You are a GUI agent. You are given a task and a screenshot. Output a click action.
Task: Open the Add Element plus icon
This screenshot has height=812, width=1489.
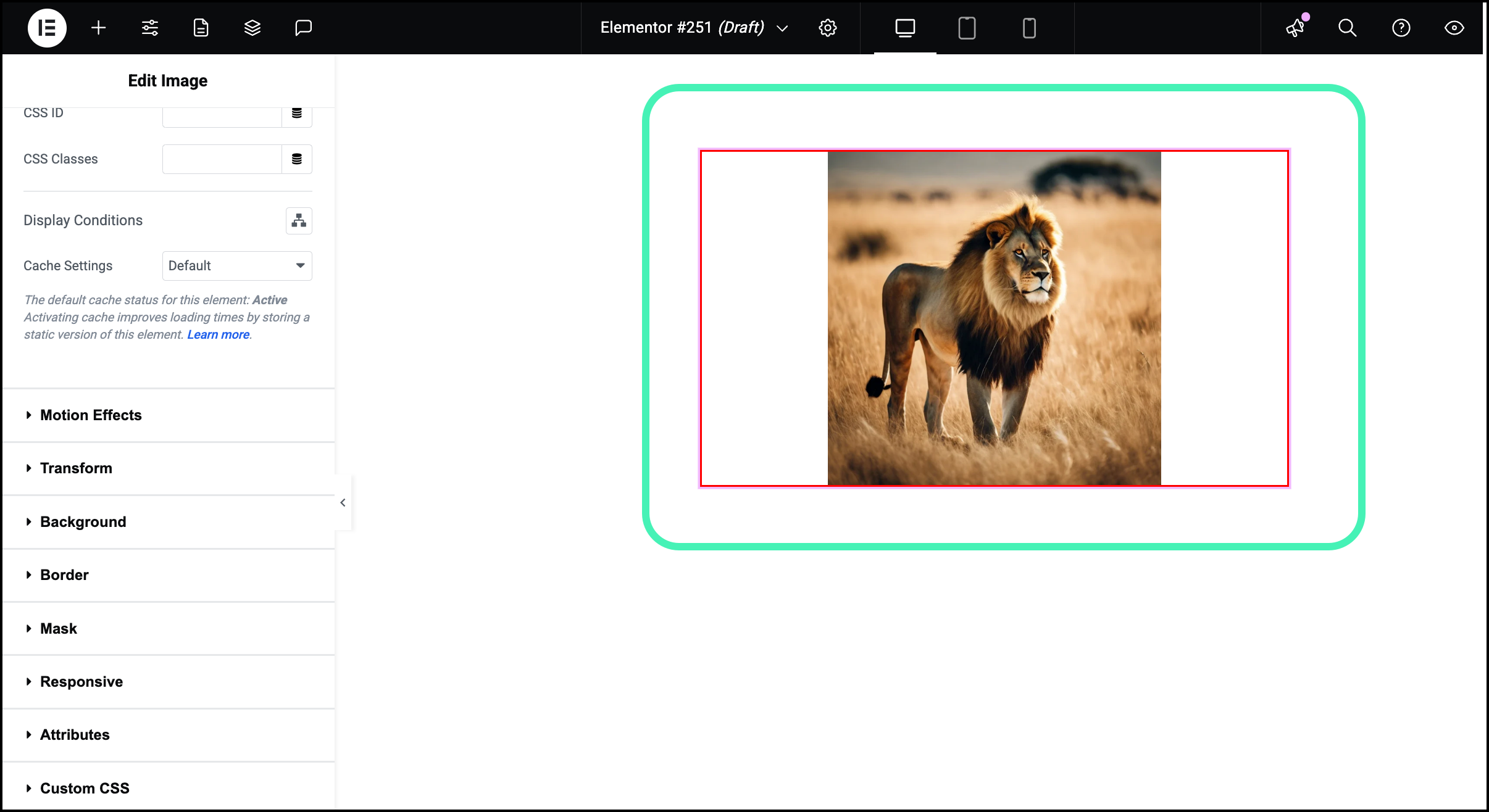point(99,28)
